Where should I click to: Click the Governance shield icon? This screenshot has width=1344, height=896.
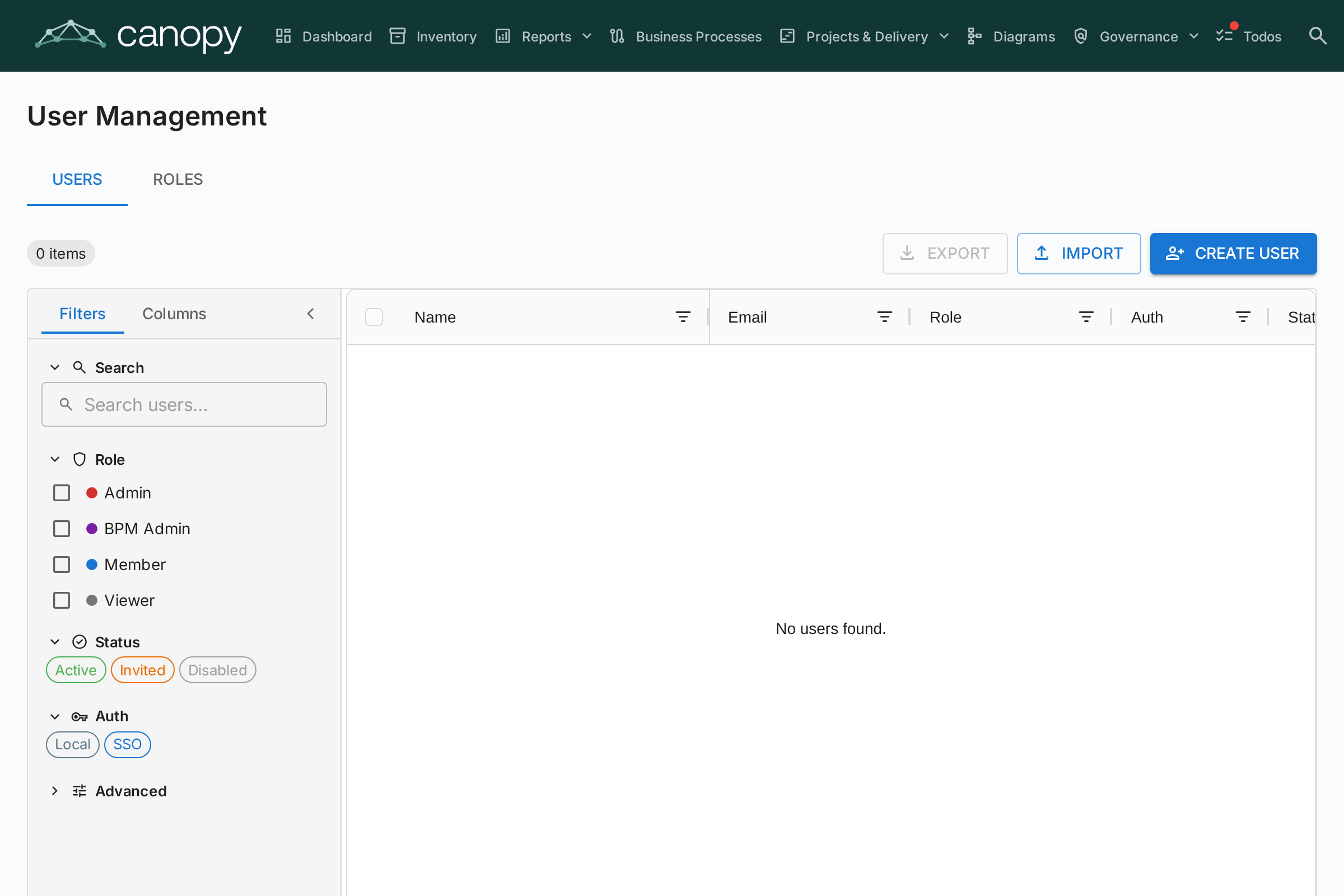pyautogui.click(x=1081, y=36)
